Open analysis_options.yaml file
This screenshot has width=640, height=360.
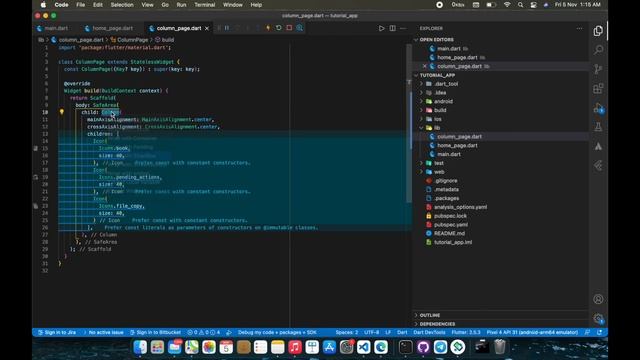[x=460, y=207]
